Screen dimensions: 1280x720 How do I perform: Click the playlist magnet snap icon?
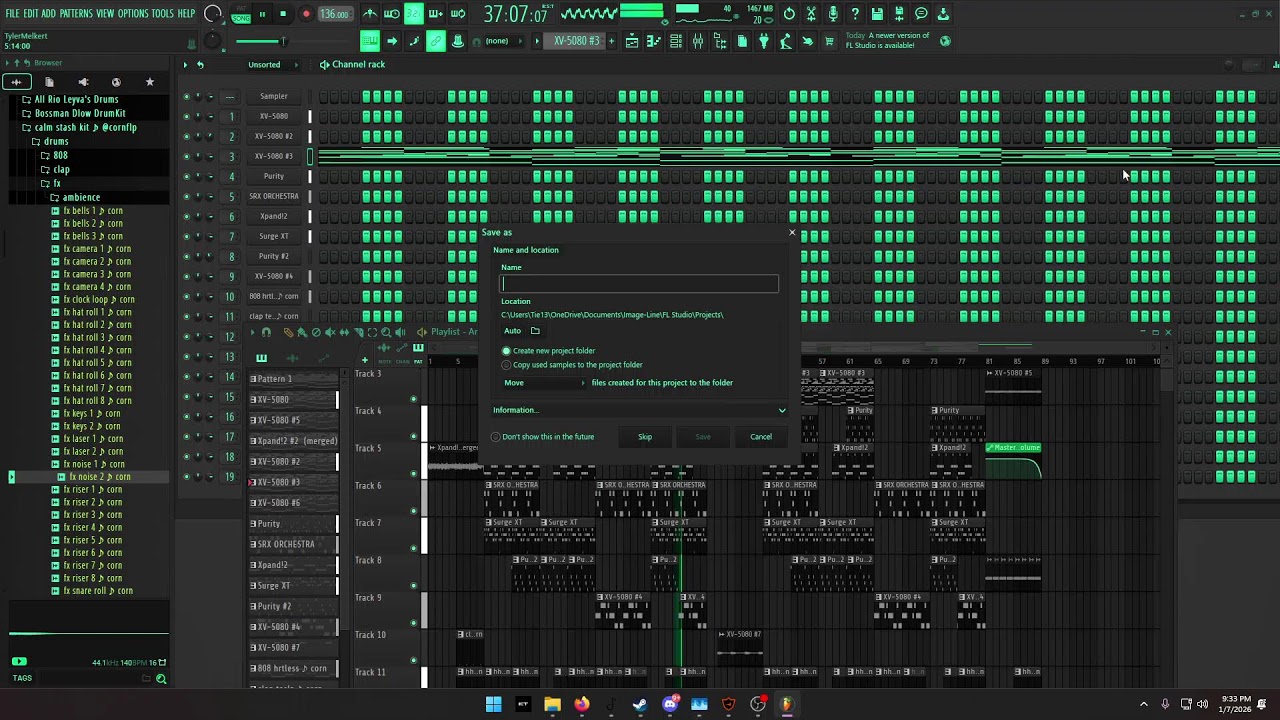tap(266, 332)
